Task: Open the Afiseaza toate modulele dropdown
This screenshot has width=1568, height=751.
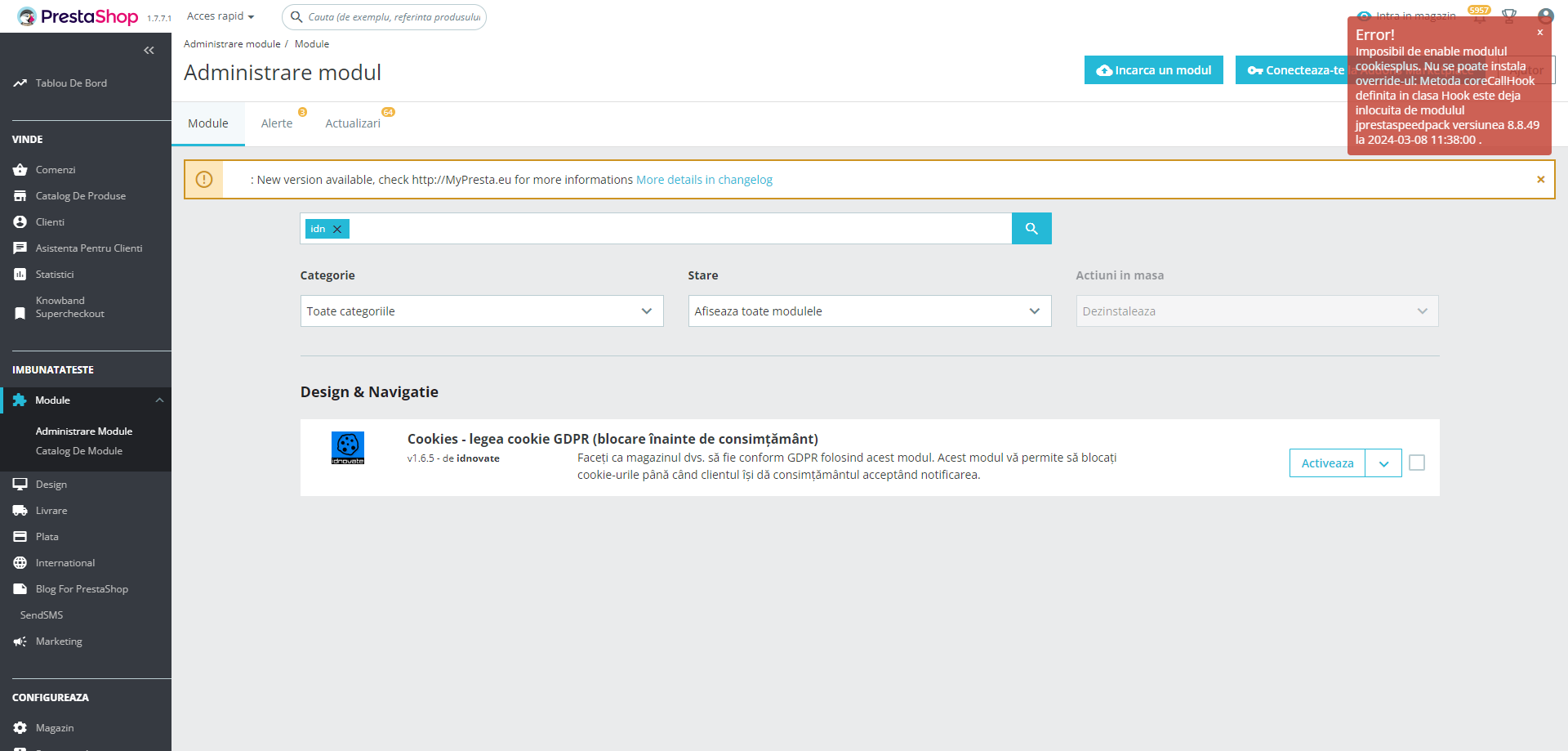Action: 870,311
